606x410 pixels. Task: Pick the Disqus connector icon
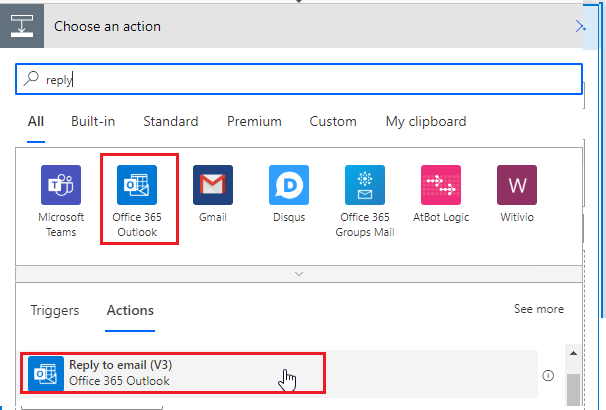289,186
